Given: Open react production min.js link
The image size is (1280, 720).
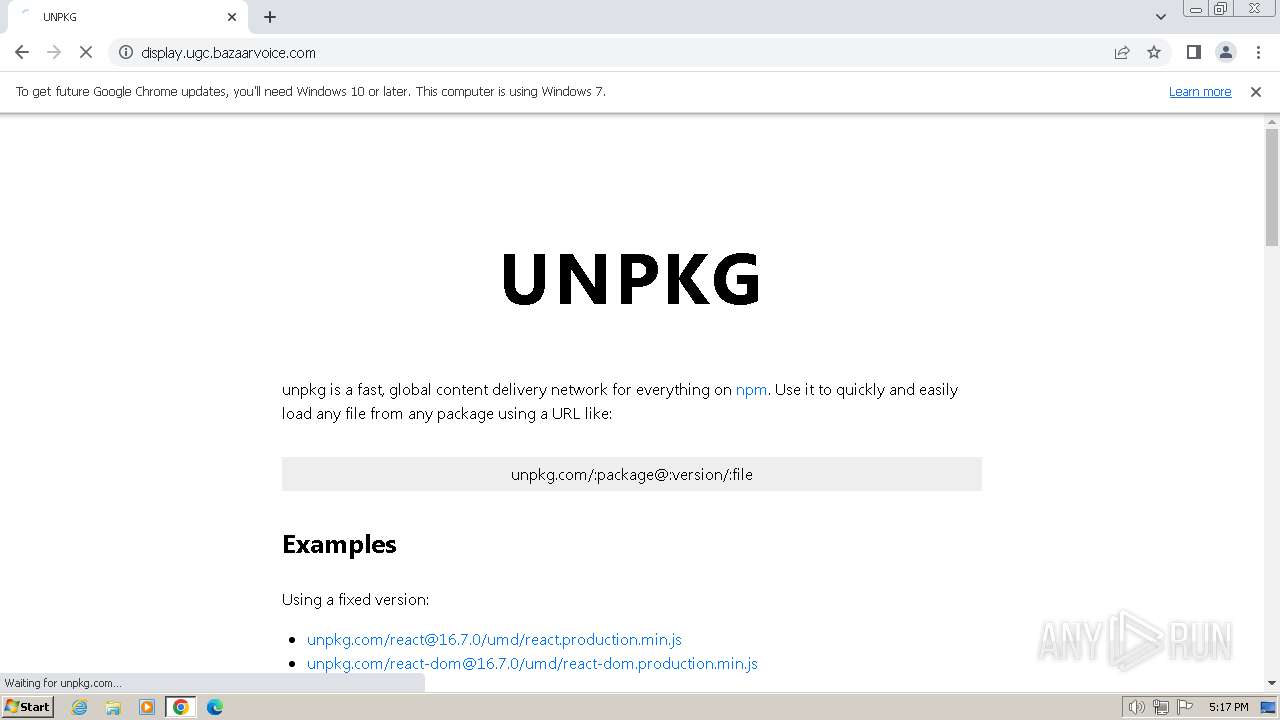Looking at the screenshot, I should tap(494, 639).
